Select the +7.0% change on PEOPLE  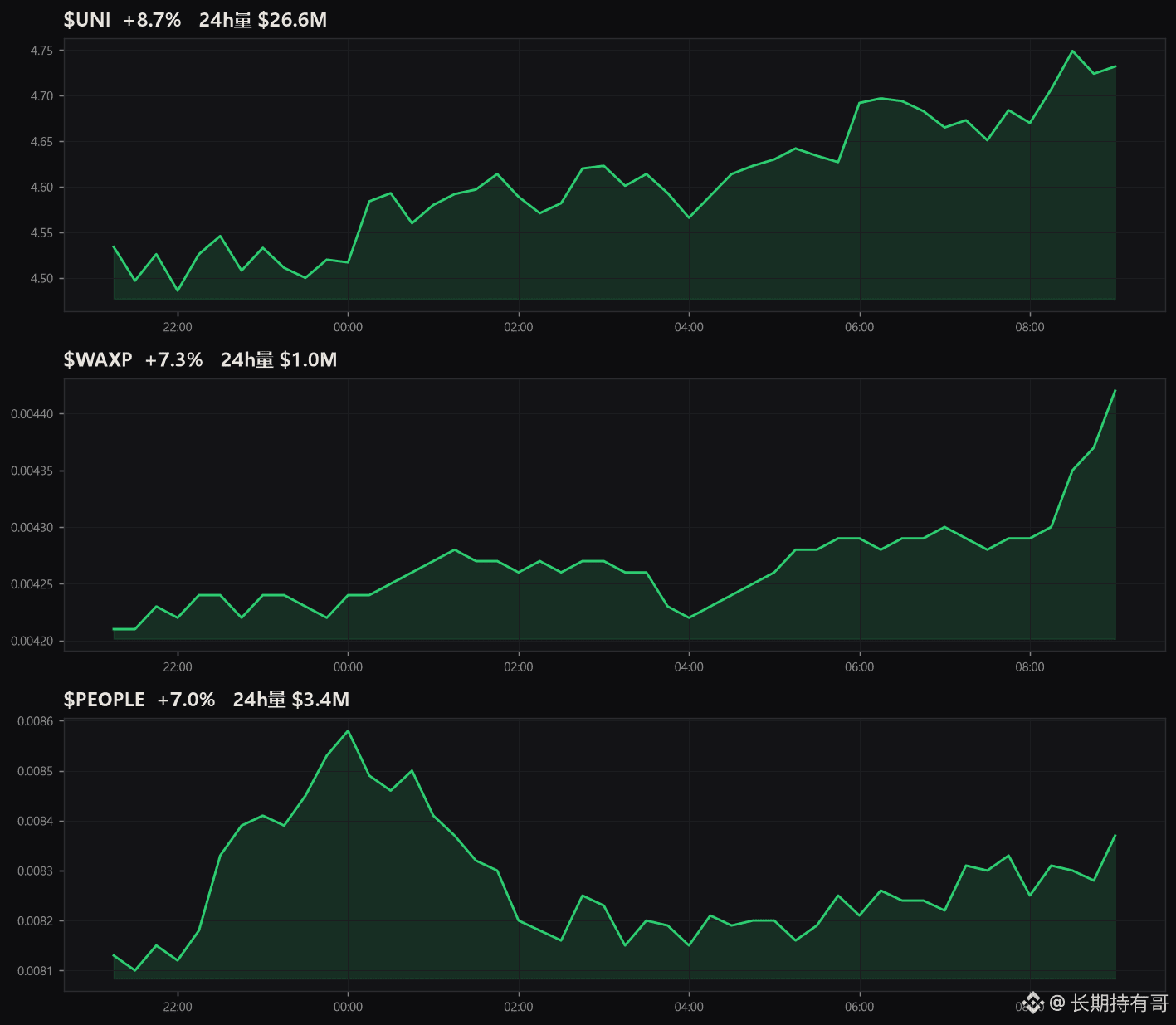(186, 700)
